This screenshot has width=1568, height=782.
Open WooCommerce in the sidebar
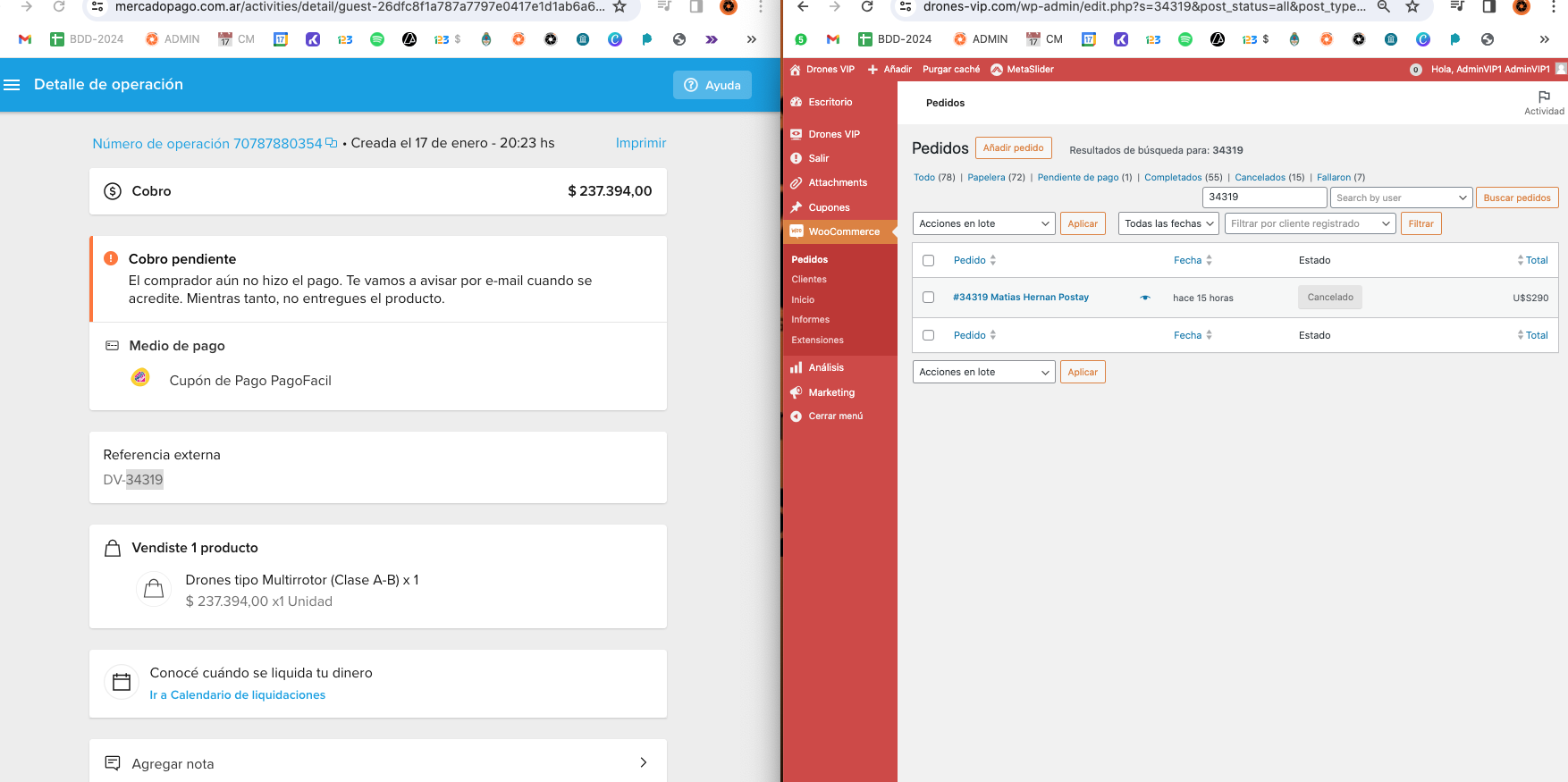click(x=843, y=231)
